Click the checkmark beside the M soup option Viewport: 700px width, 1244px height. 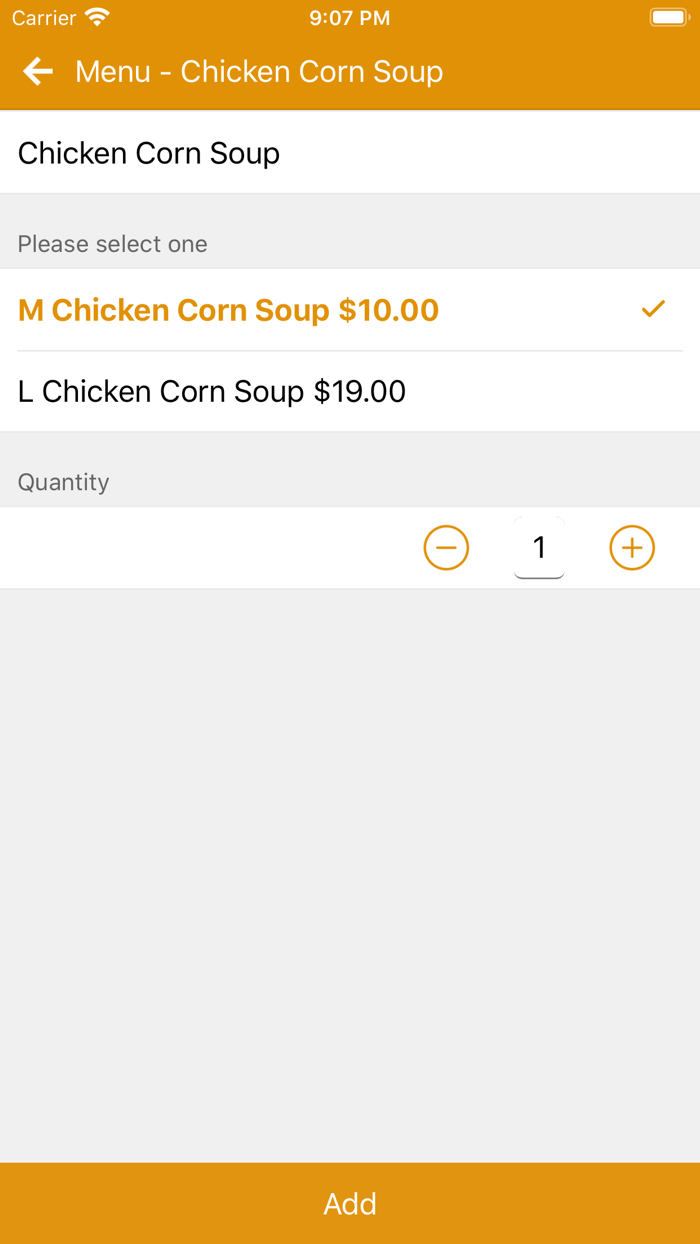[x=653, y=310]
